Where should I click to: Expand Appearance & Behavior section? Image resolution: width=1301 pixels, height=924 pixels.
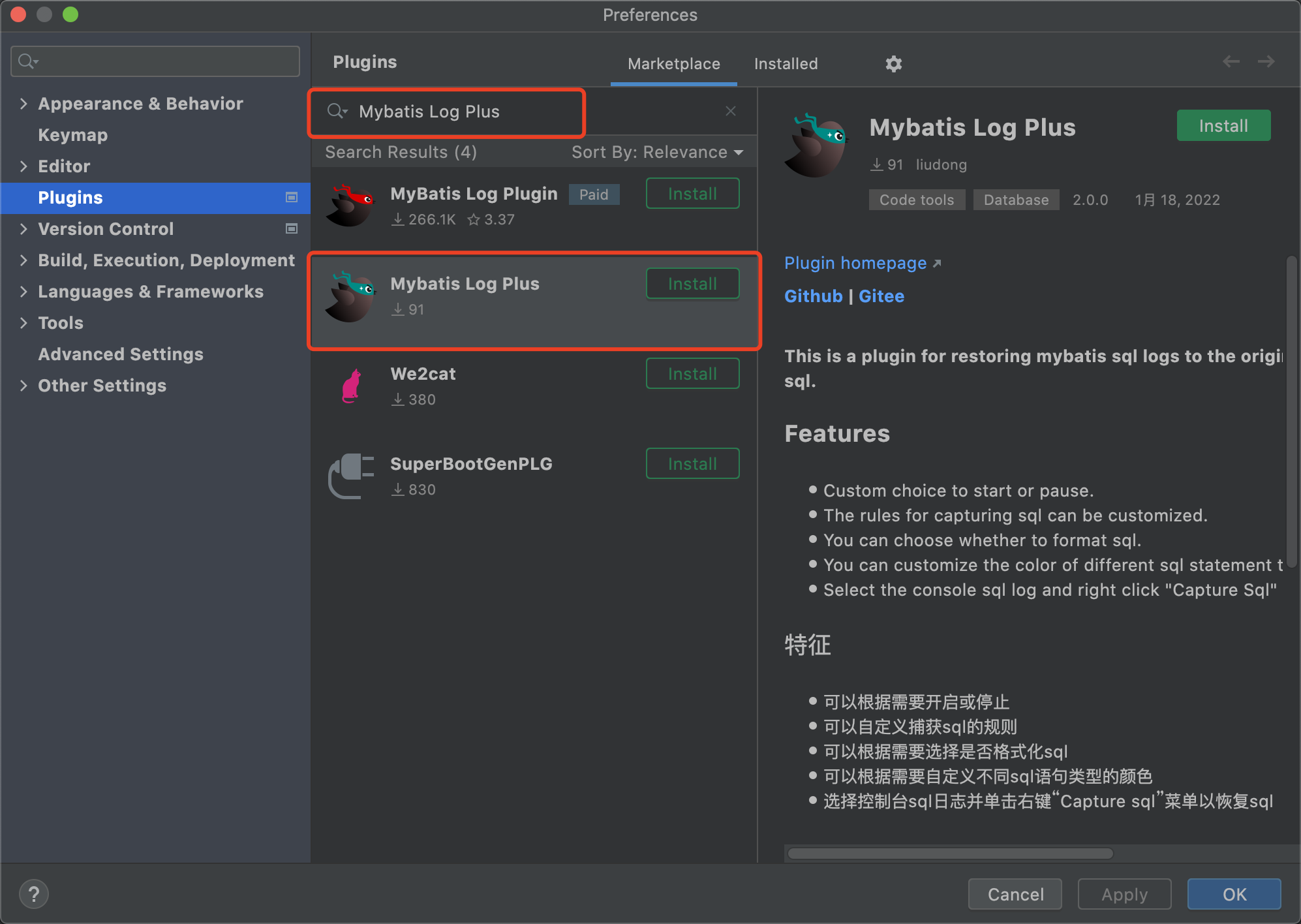point(23,104)
